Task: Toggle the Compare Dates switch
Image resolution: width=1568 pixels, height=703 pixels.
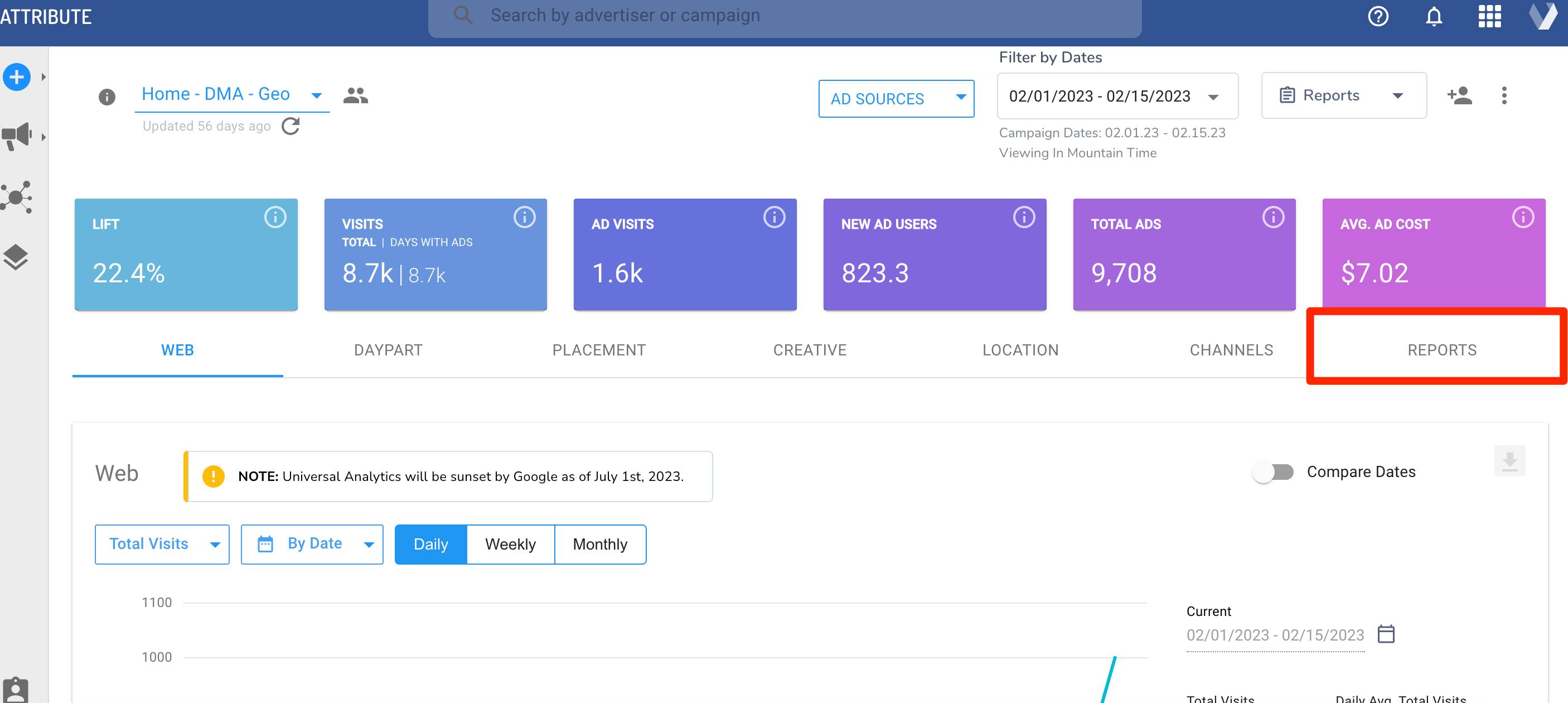Action: (x=1274, y=471)
